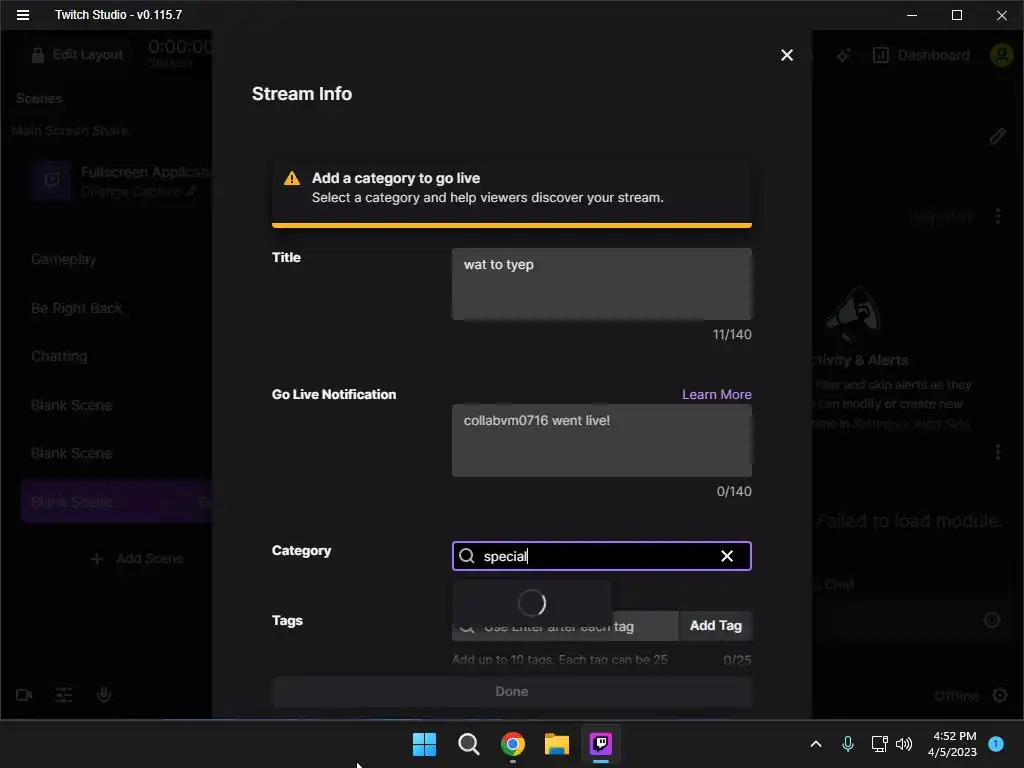Open the clock showing 4:52 PM
The width and height of the screenshot is (1024, 768).
(952, 744)
